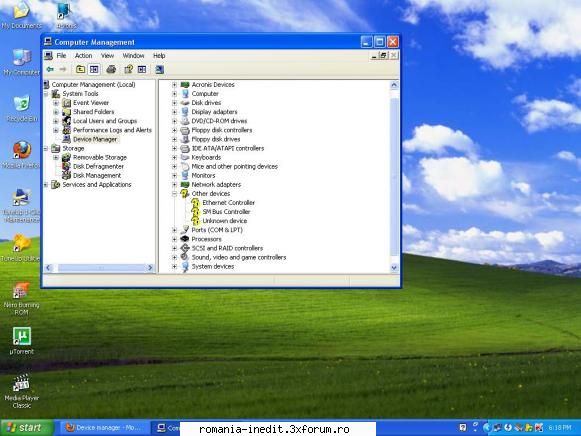
Task: Click the Up one level folder icon
Action: coord(80,69)
